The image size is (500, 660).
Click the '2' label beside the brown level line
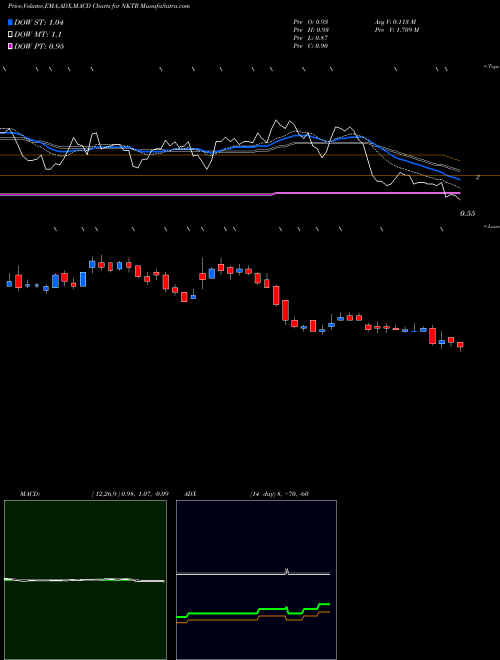pyautogui.click(x=478, y=177)
